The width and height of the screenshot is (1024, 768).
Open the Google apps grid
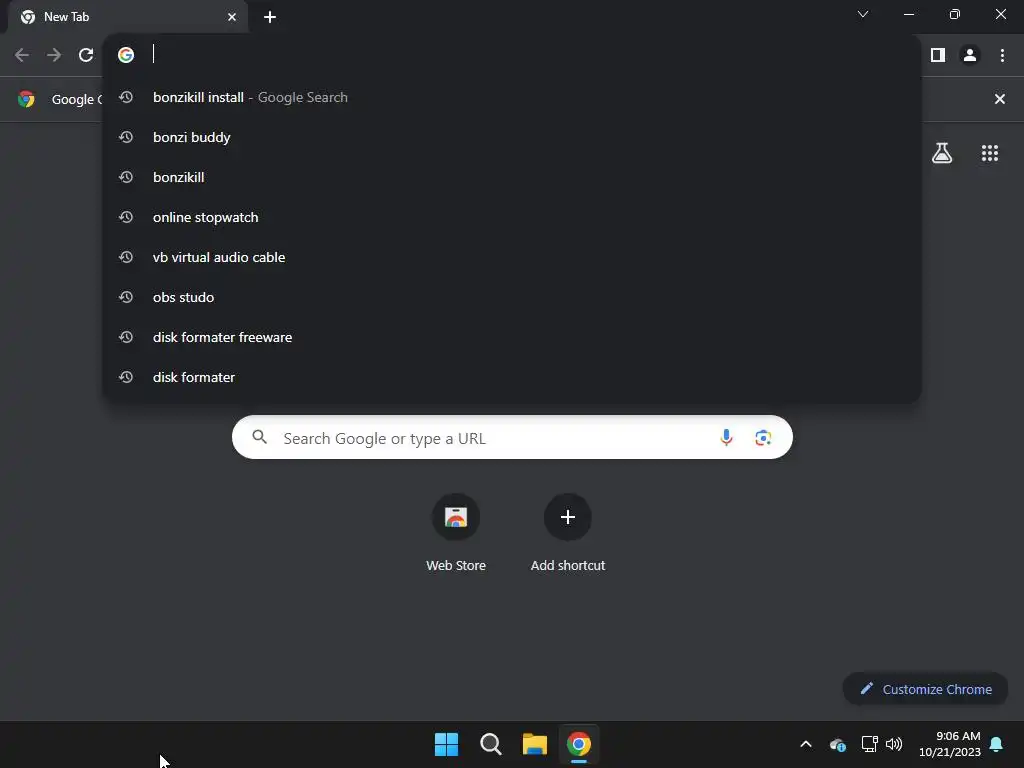[989, 153]
